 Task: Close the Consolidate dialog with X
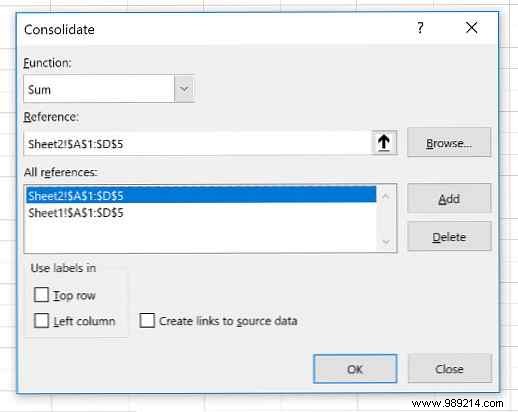472,28
